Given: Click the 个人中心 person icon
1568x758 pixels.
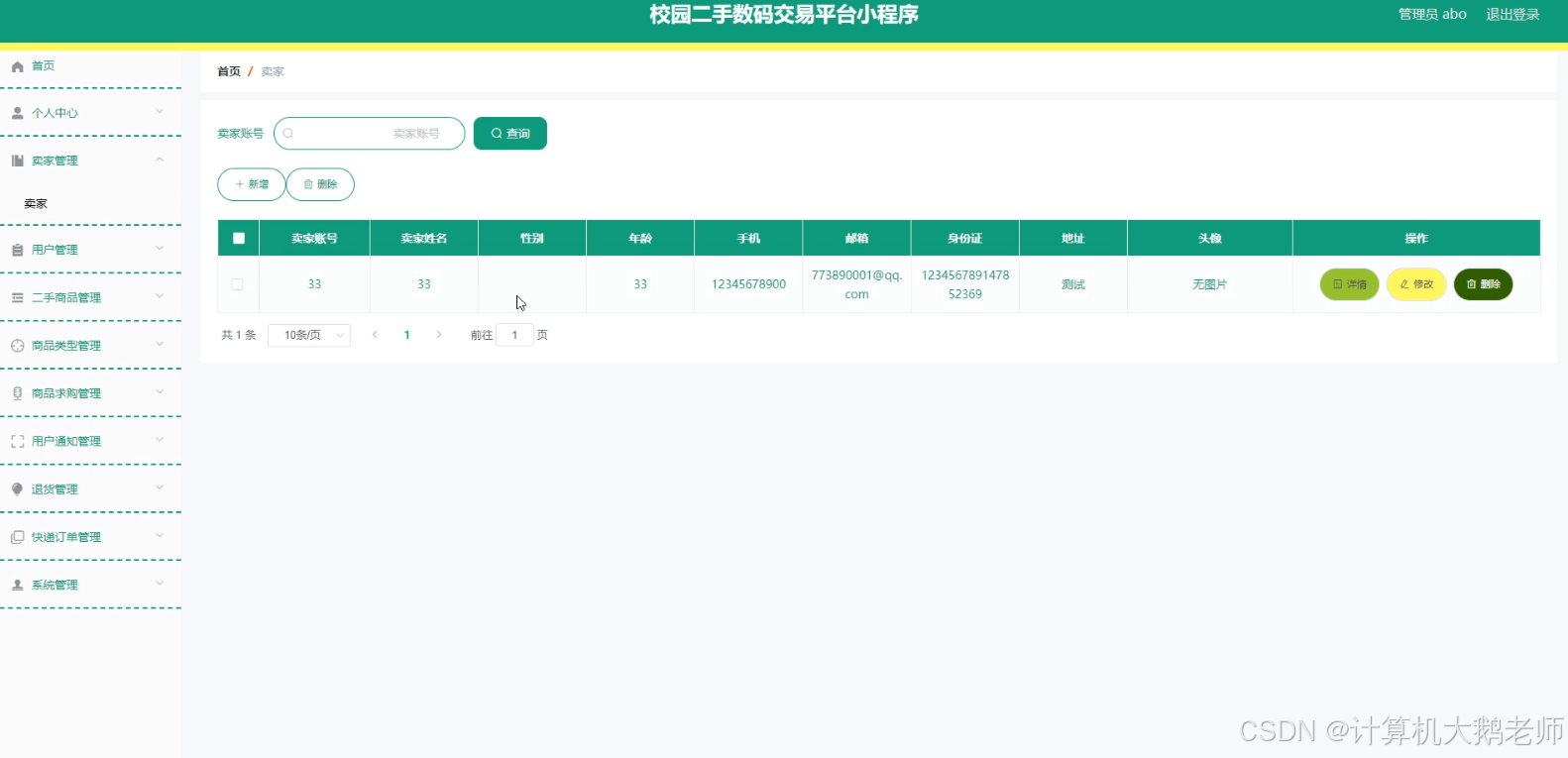Looking at the screenshot, I should coord(17,113).
